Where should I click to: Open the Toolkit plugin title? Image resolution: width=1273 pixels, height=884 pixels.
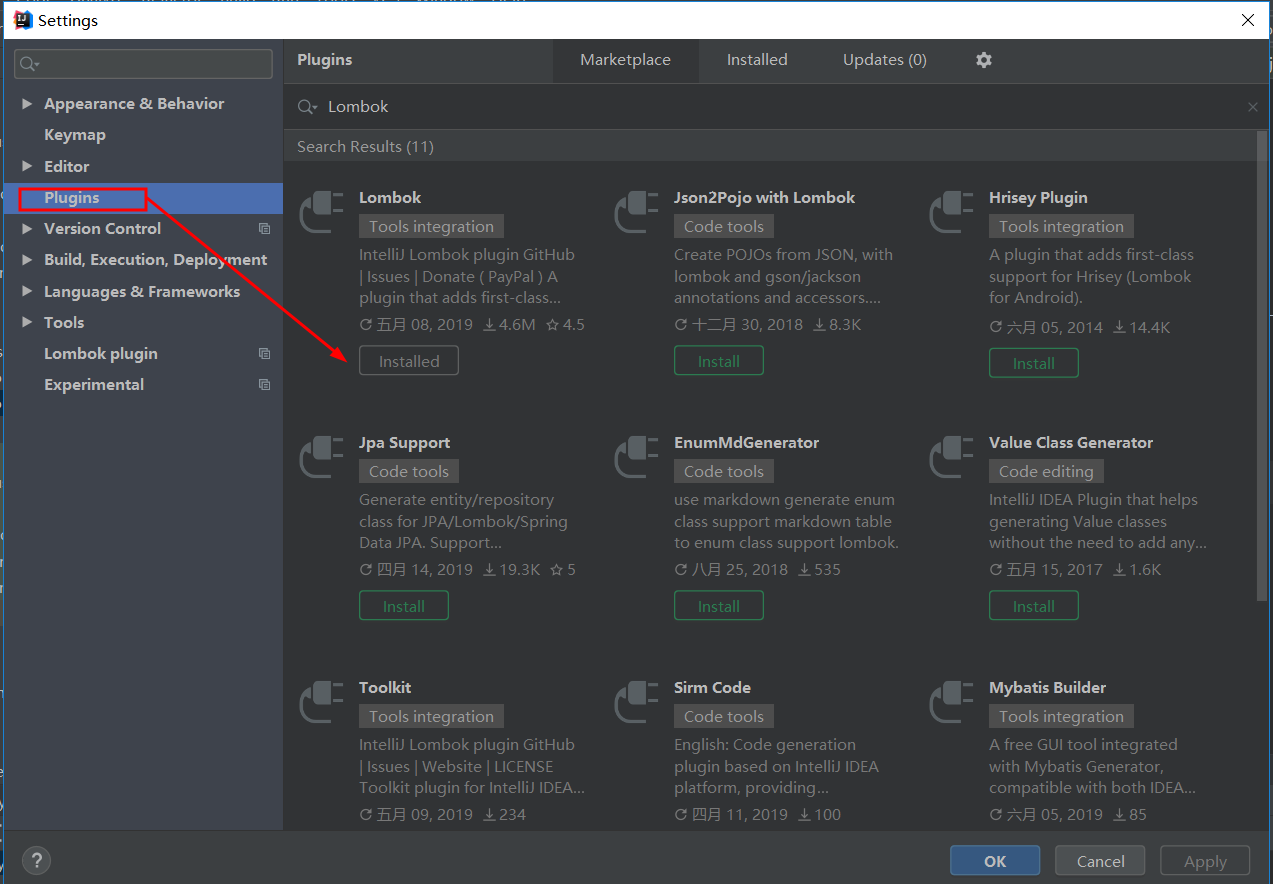385,688
